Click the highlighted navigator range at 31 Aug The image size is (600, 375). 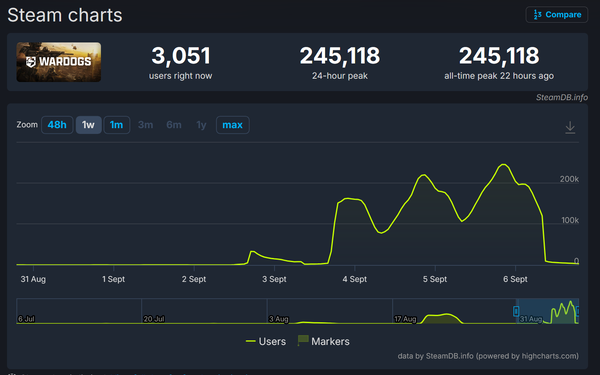click(547, 311)
